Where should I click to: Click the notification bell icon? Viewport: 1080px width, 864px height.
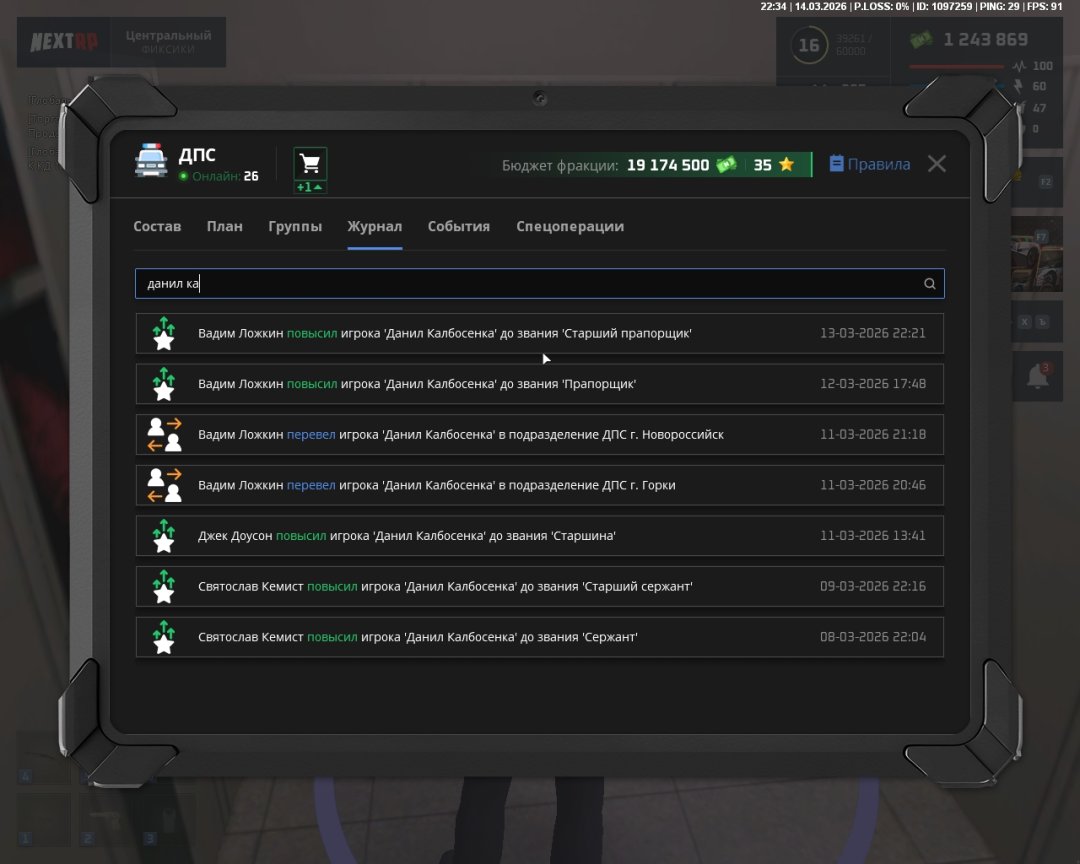point(1039,376)
